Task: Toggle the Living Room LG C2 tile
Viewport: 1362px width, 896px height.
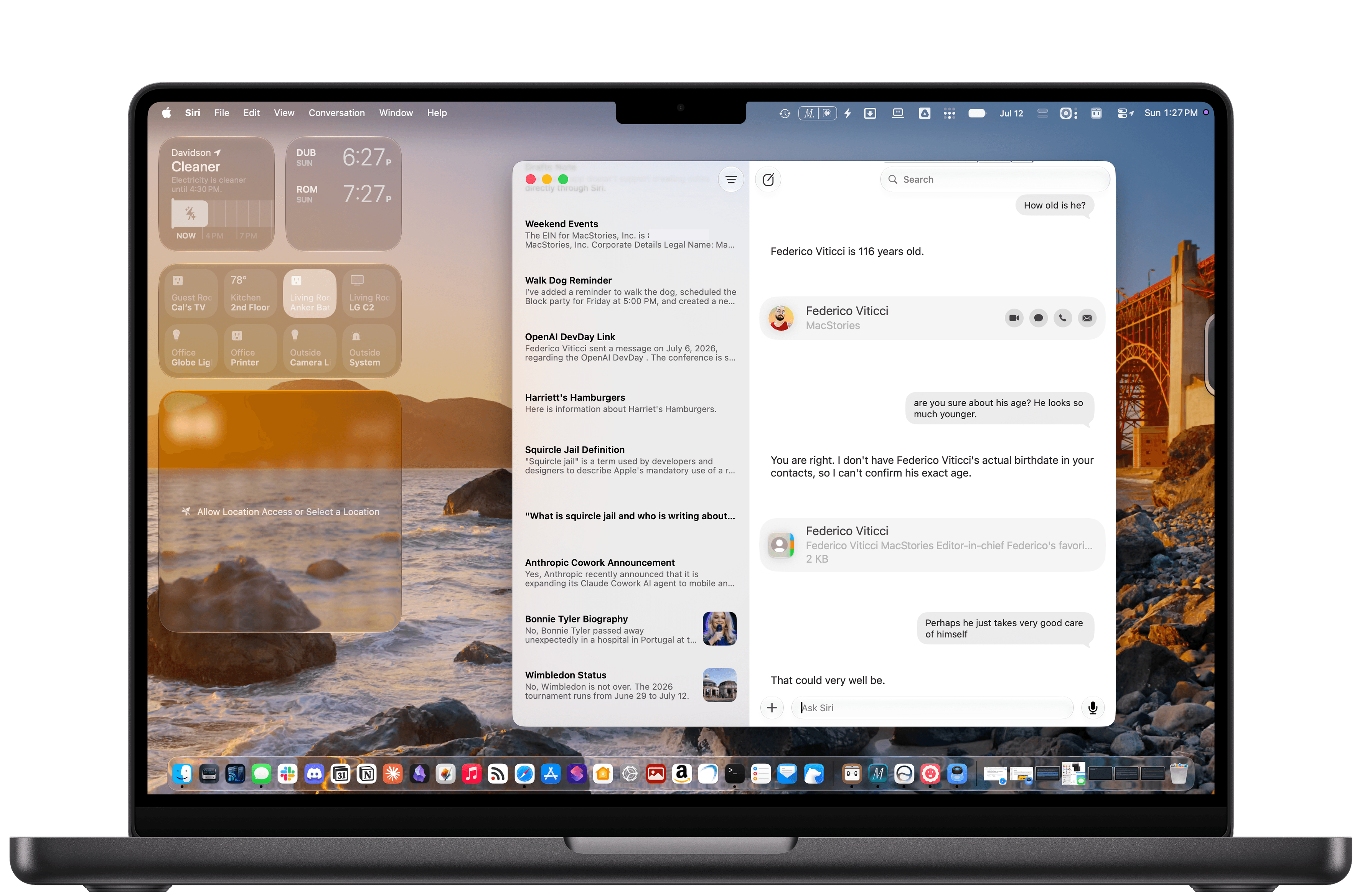Action: pyautogui.click(x=369, y=293)
